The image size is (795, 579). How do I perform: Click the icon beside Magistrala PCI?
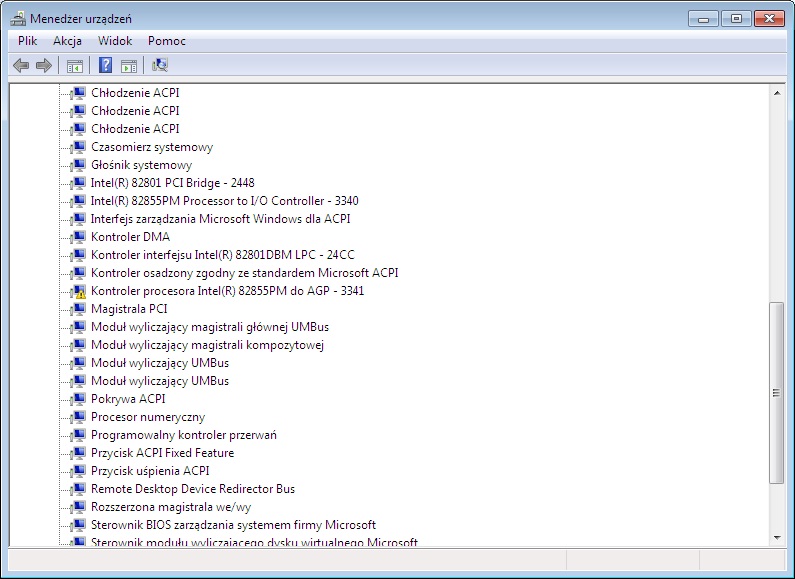coord(79,309)
